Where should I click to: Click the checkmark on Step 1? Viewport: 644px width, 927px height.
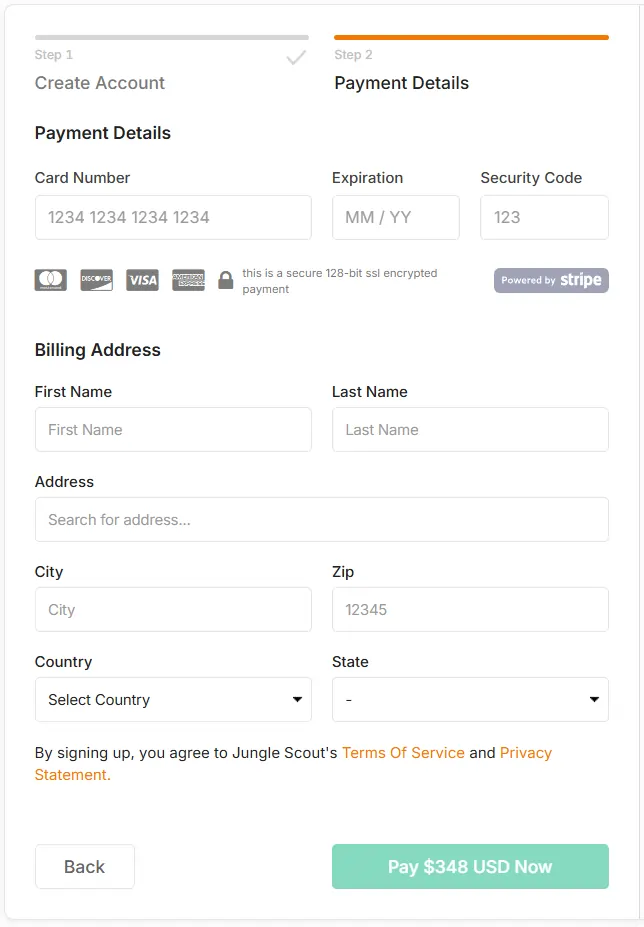click(x=296, y=58)
